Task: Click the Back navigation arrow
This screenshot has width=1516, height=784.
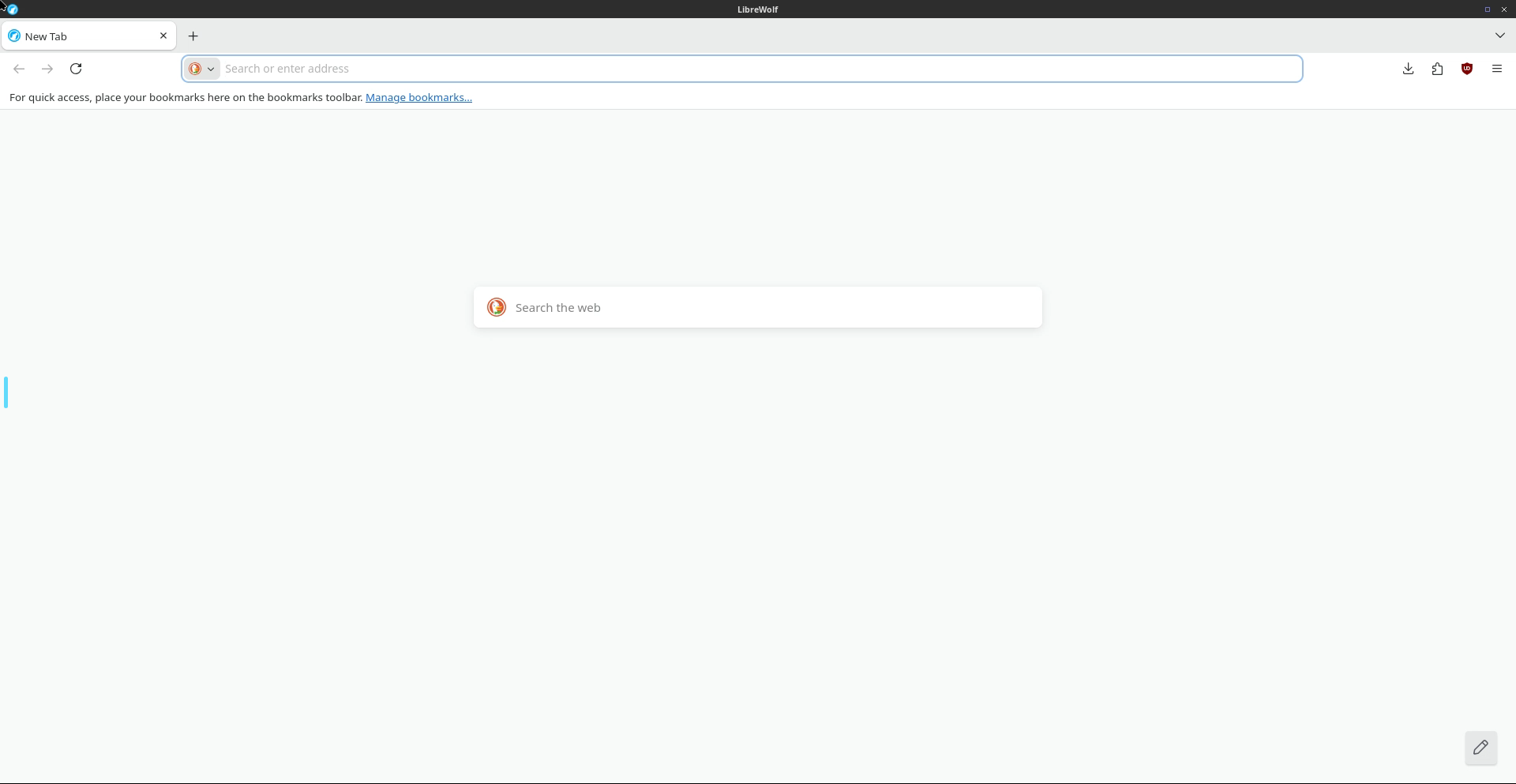Action: click(19, 69)
